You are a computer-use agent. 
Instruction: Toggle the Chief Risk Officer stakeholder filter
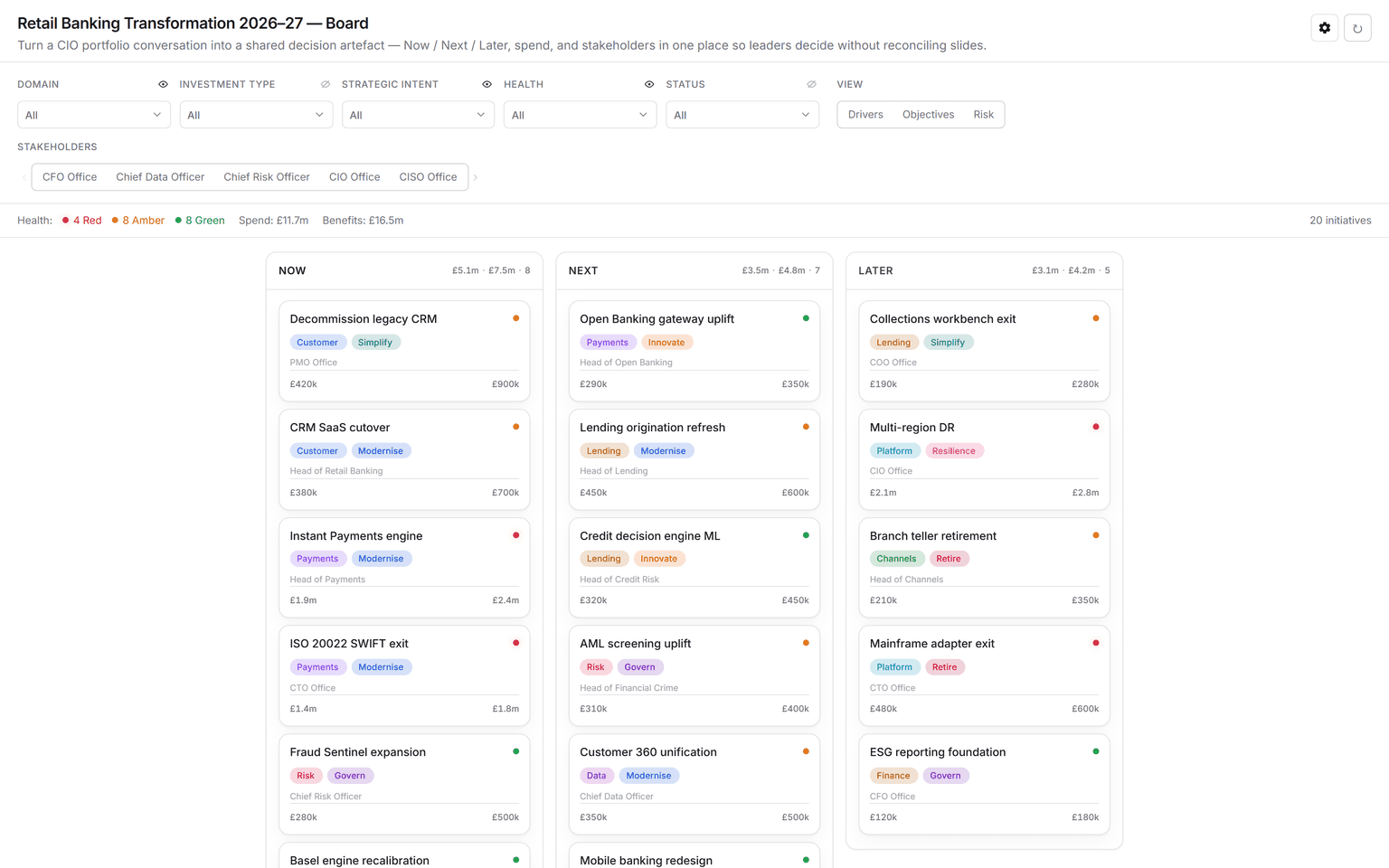coord(267,177)
